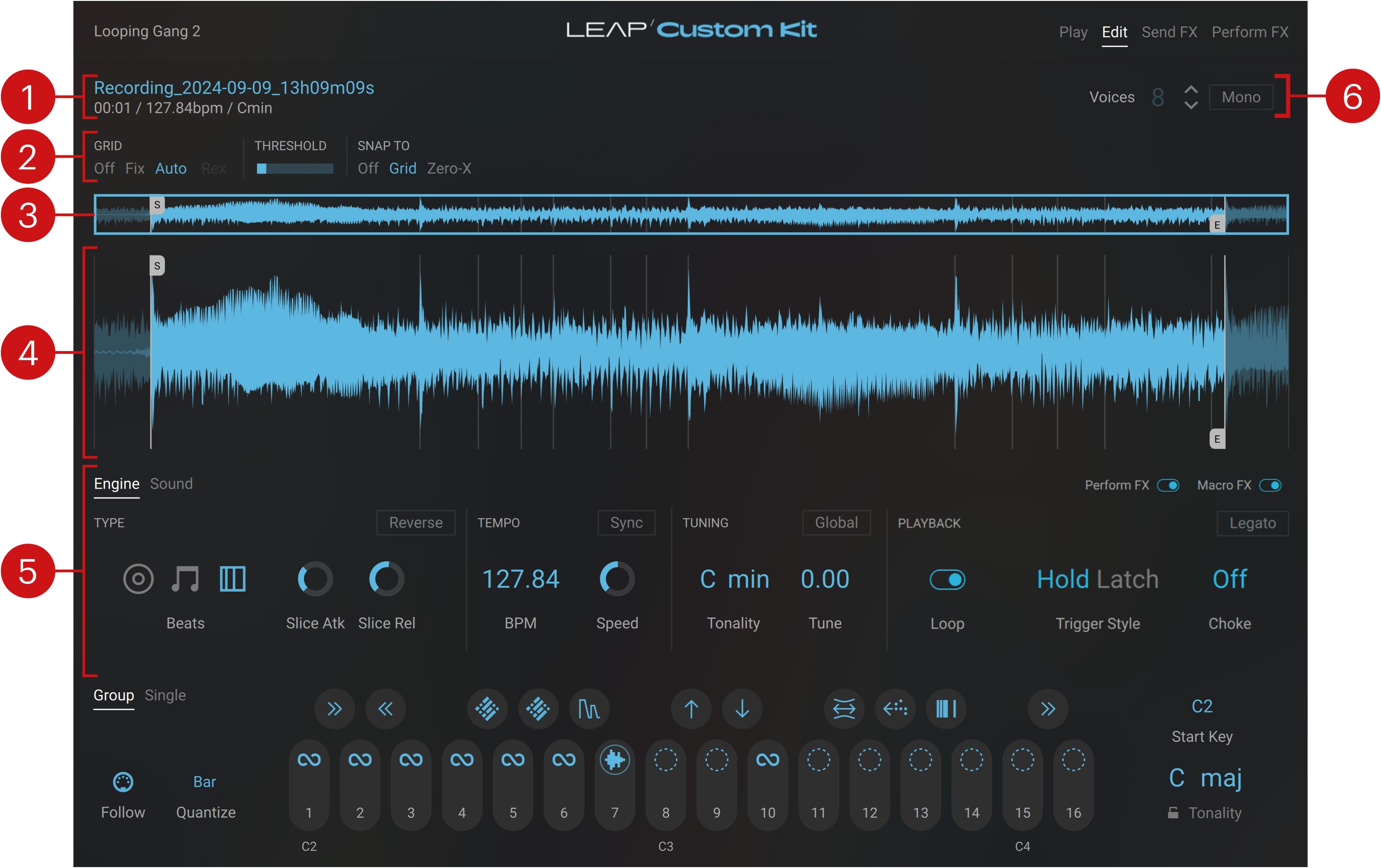Enable Global tuning
The height and width of the screenshot is (868, 1381).
pyautogui.click(x=836, y=523)
